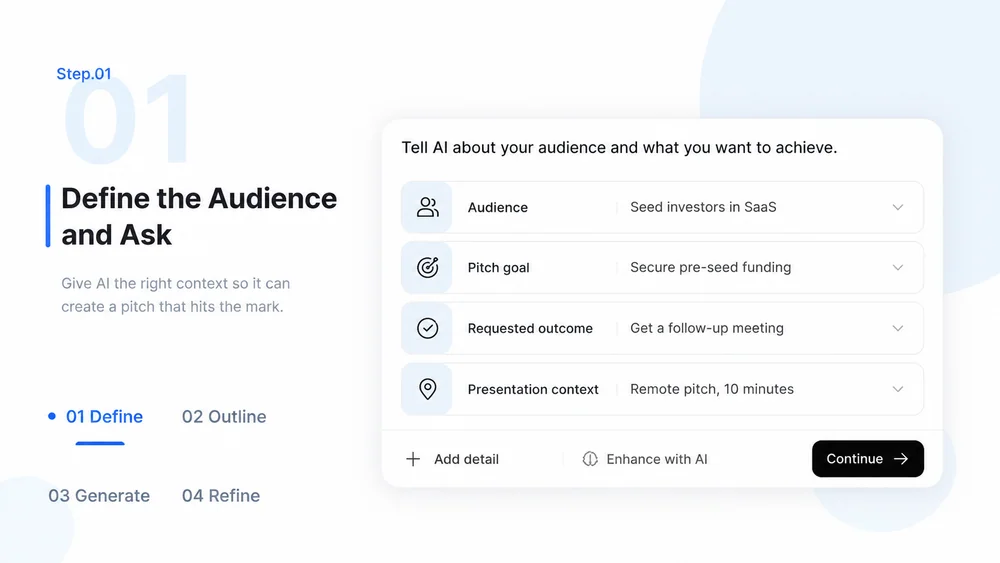Screen dimensions: 1000x563
Task: Expand the Presentation context dropdown chevron
Action: click(x=897, y=389)
